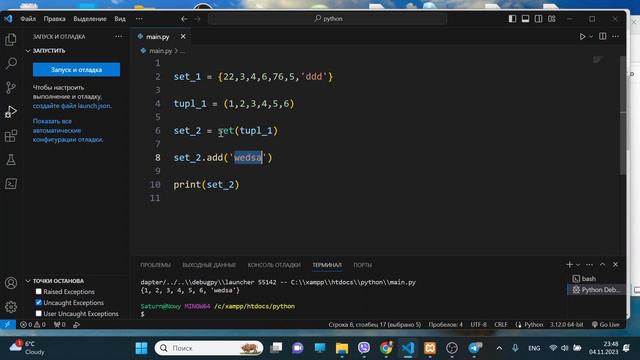Image resolution: width=640 pixels, height=360 pixels.
Task: Open terminal panel More Actions ellipsis
Action: (589, 264)
